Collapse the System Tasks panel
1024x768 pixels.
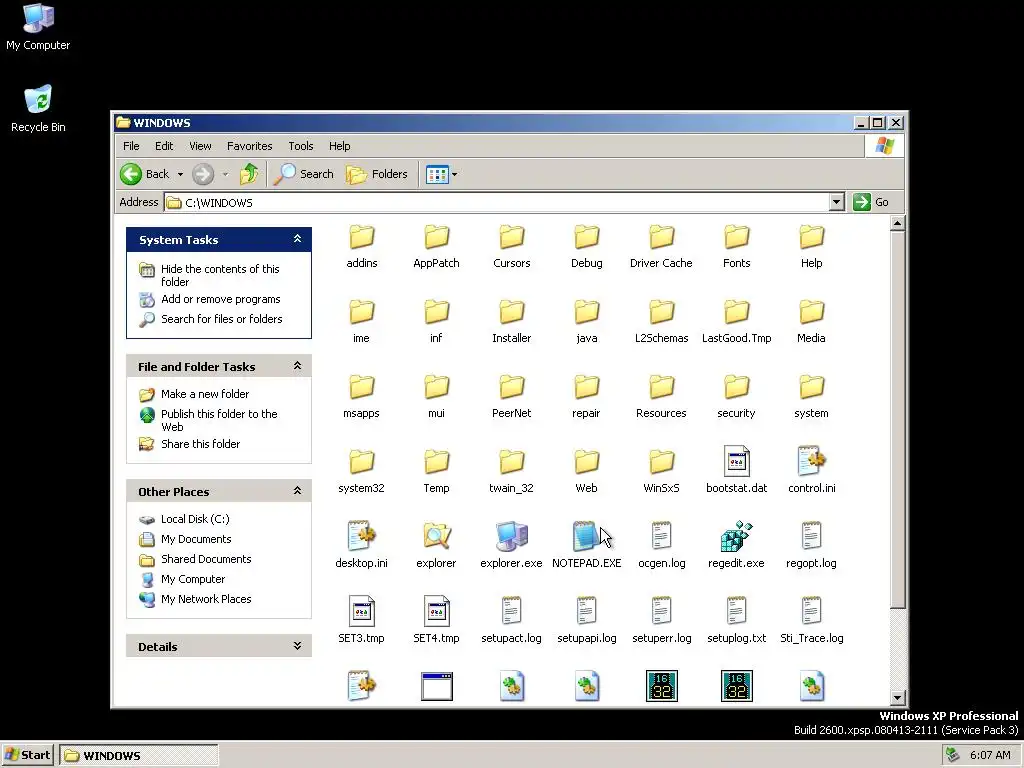297,239
